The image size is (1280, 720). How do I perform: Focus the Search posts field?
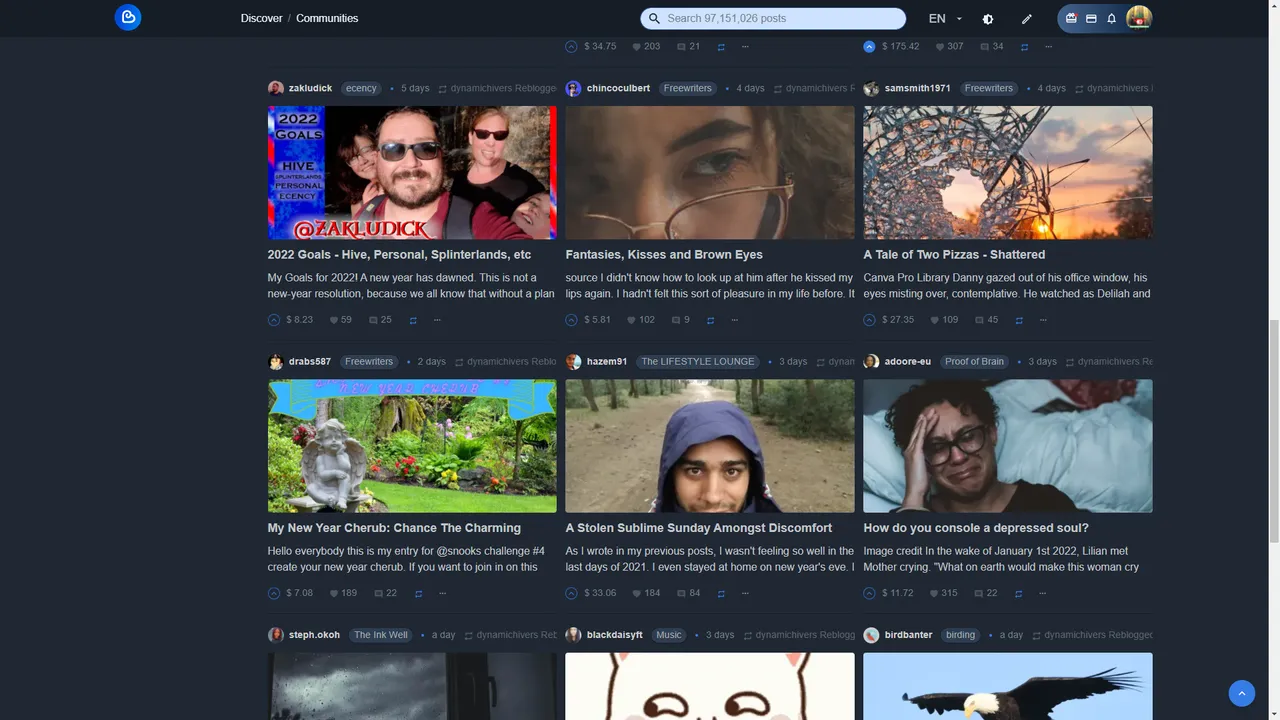click(x=773, y=18)
